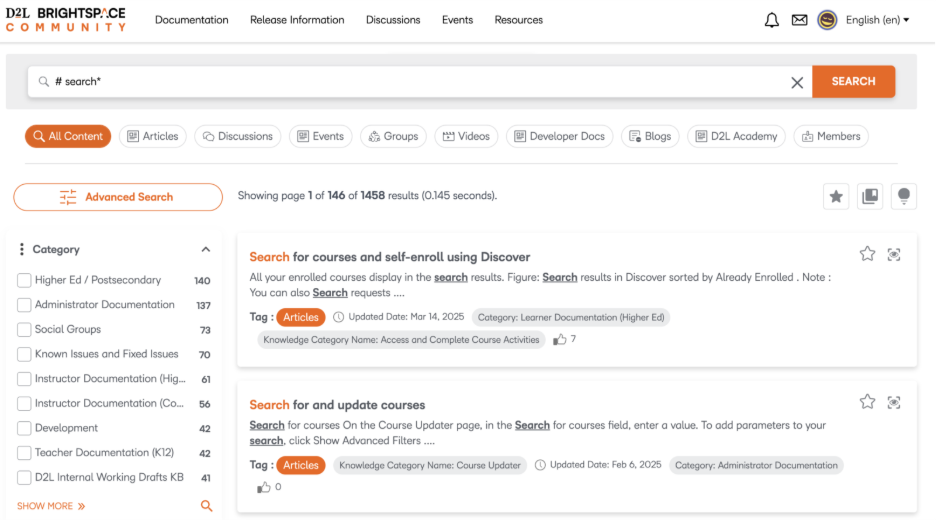
Task: Tick the Social Groups checkbox
Action: [24, 330]
